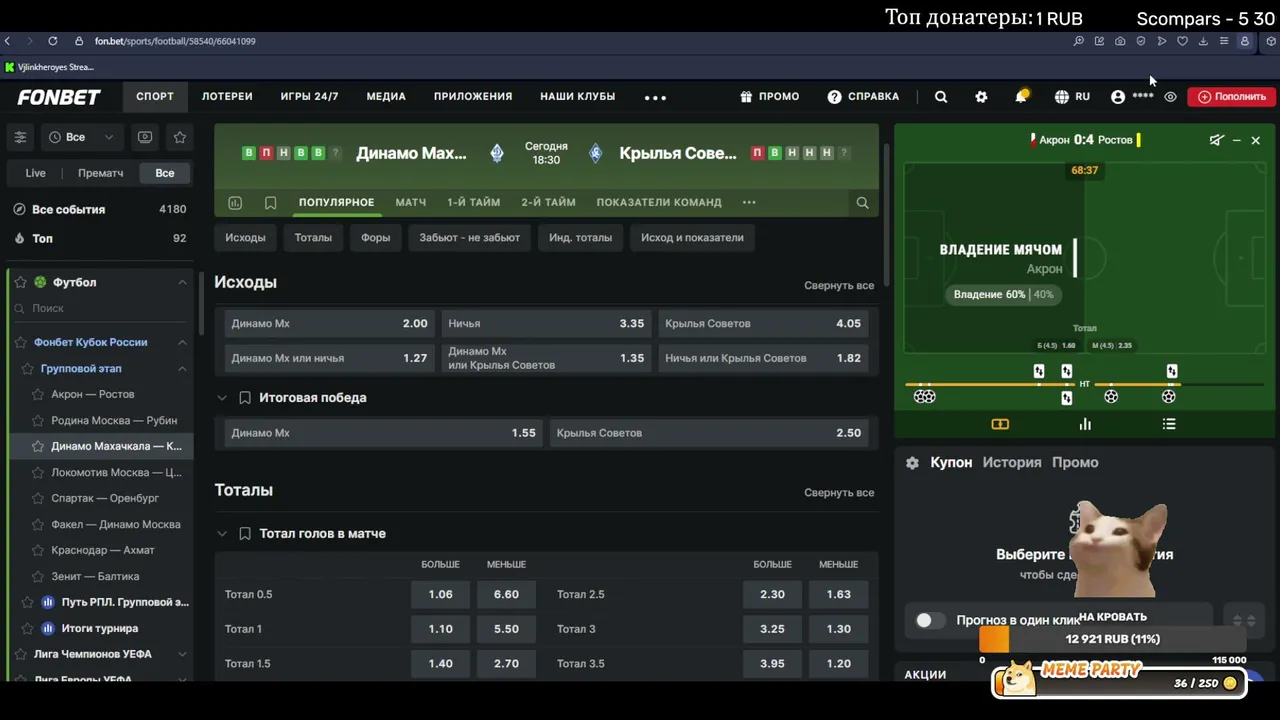Collapse the Групповой этап group
The width and height of the screenshot is (1280, 720).
(x=182, y=369)
